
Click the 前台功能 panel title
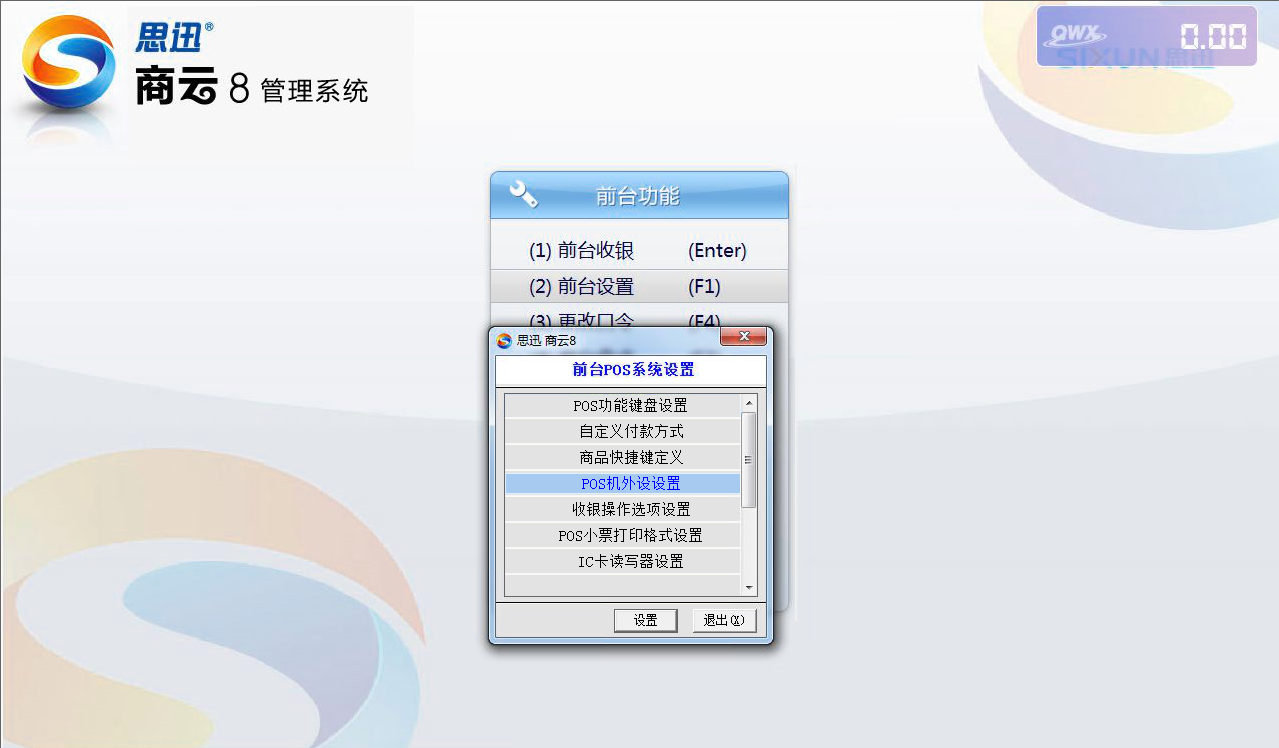coord(638,196)
